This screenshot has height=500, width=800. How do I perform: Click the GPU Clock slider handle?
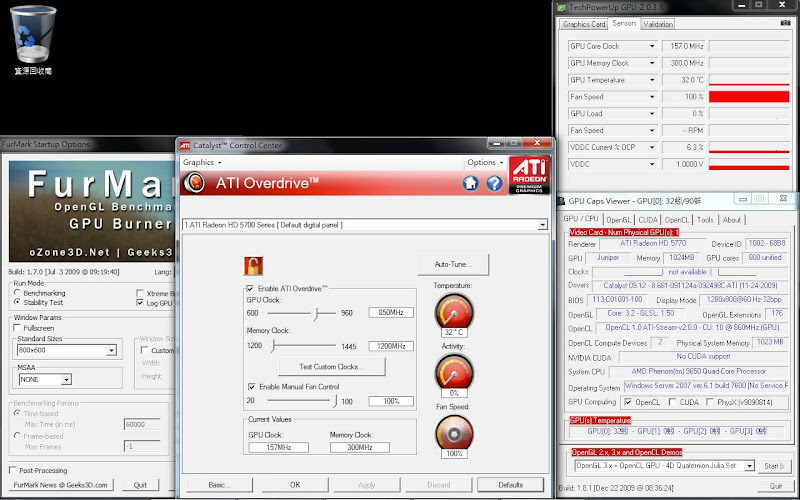(x=316, y=313)
